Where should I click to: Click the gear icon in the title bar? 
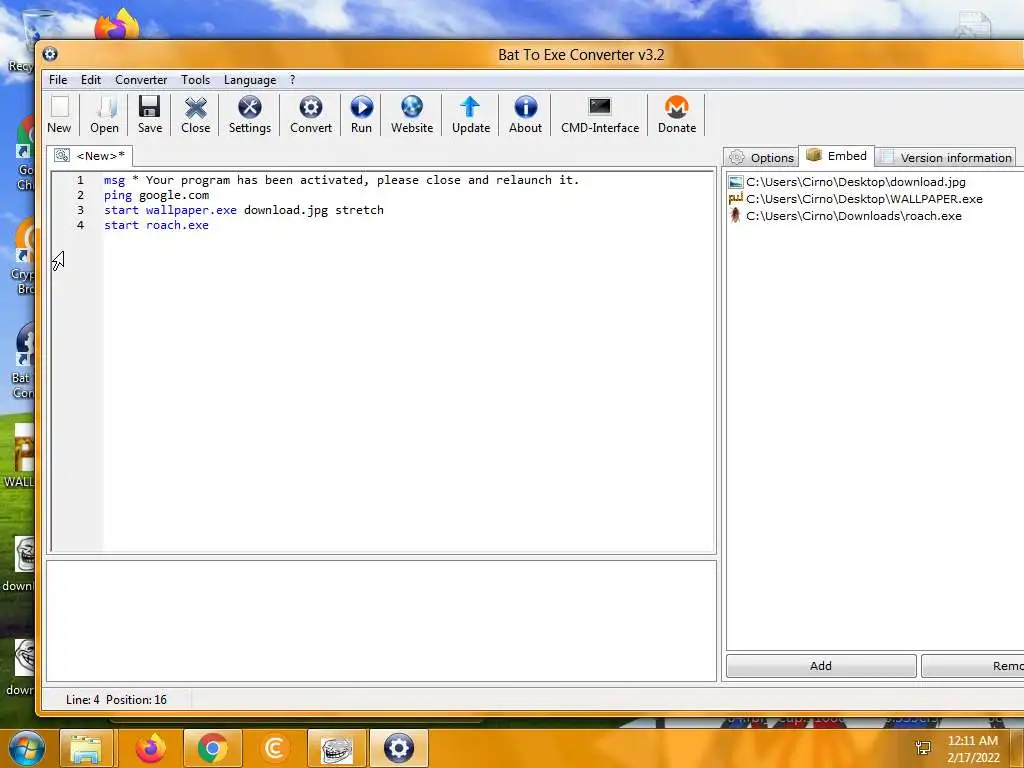[50, 54]
